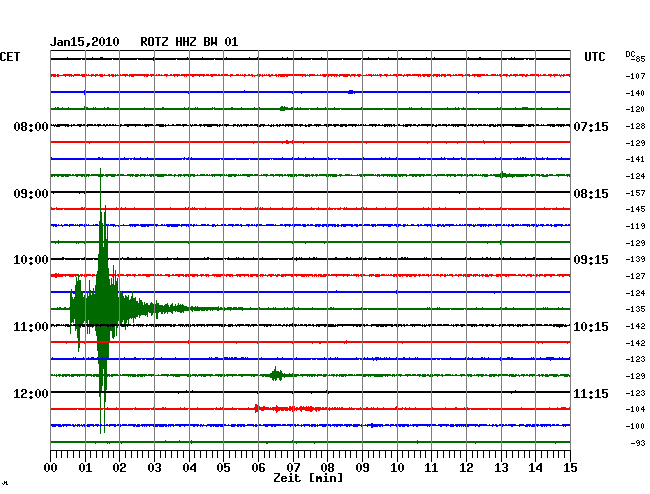Click the DC value -120

pyautogui.click(x=635, y=109)
